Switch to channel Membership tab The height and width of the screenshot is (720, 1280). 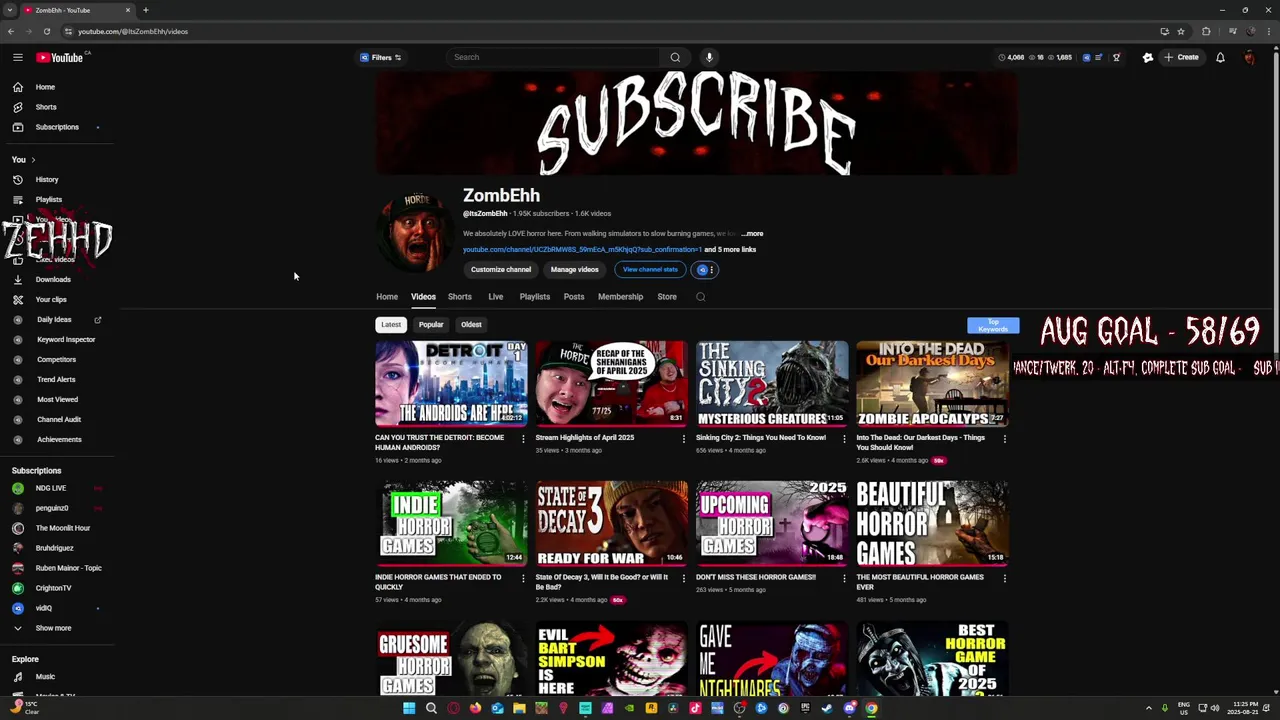click(620, 297)
